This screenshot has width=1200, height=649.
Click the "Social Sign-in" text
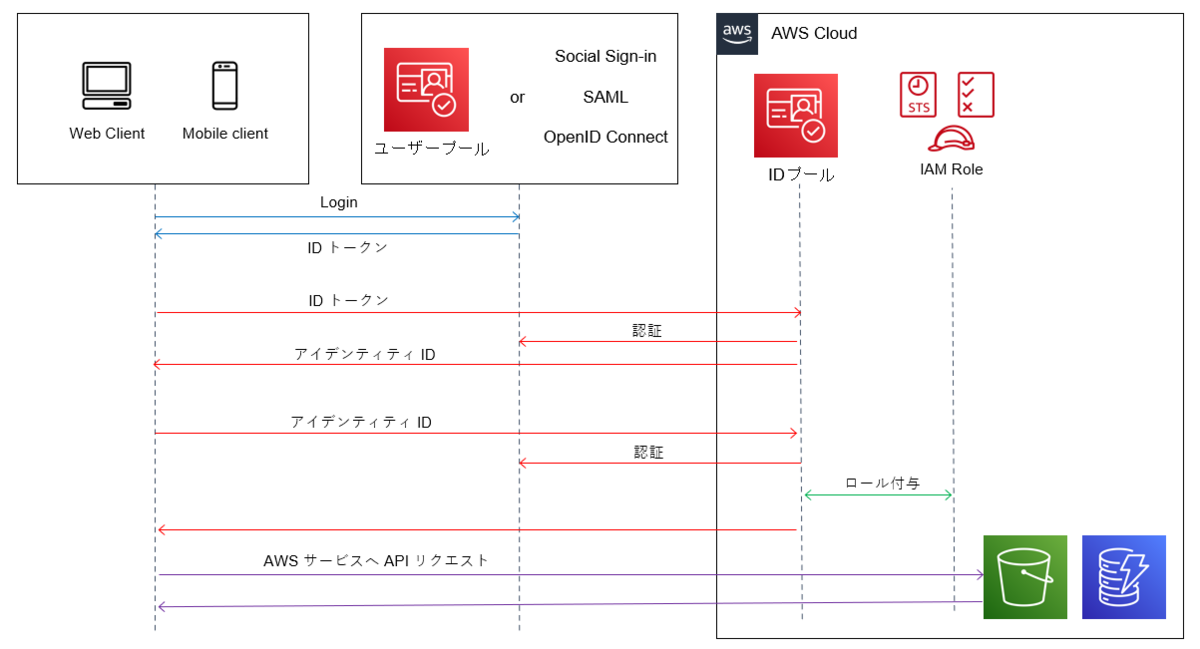[x=606, y=56]
